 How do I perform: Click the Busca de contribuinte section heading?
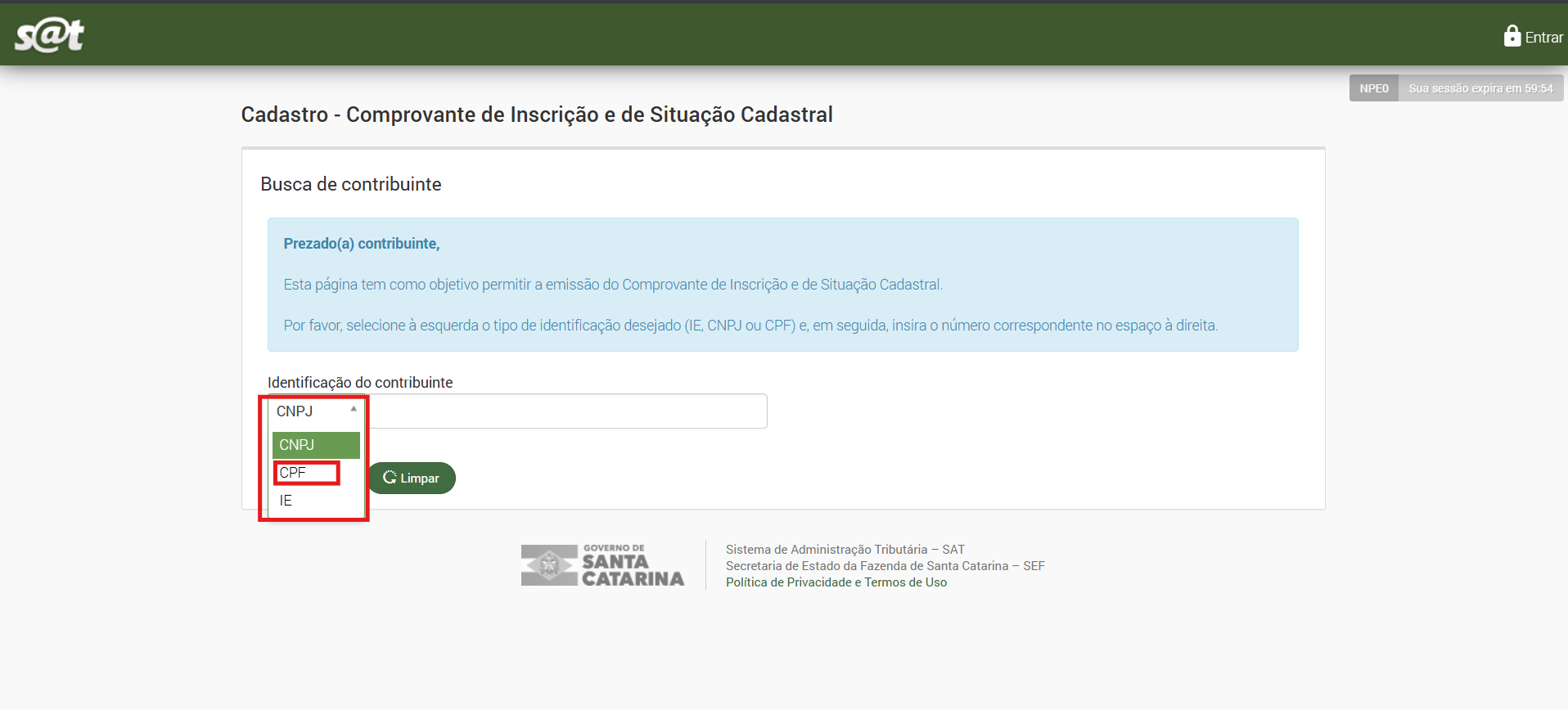pos(350,185)
